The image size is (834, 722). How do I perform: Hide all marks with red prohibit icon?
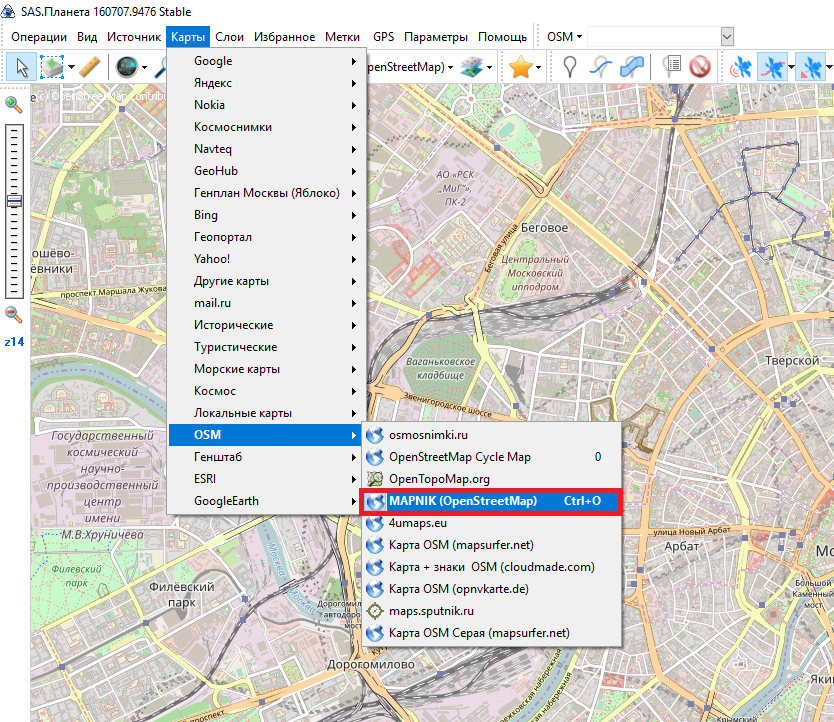click(x=700, y=67)
